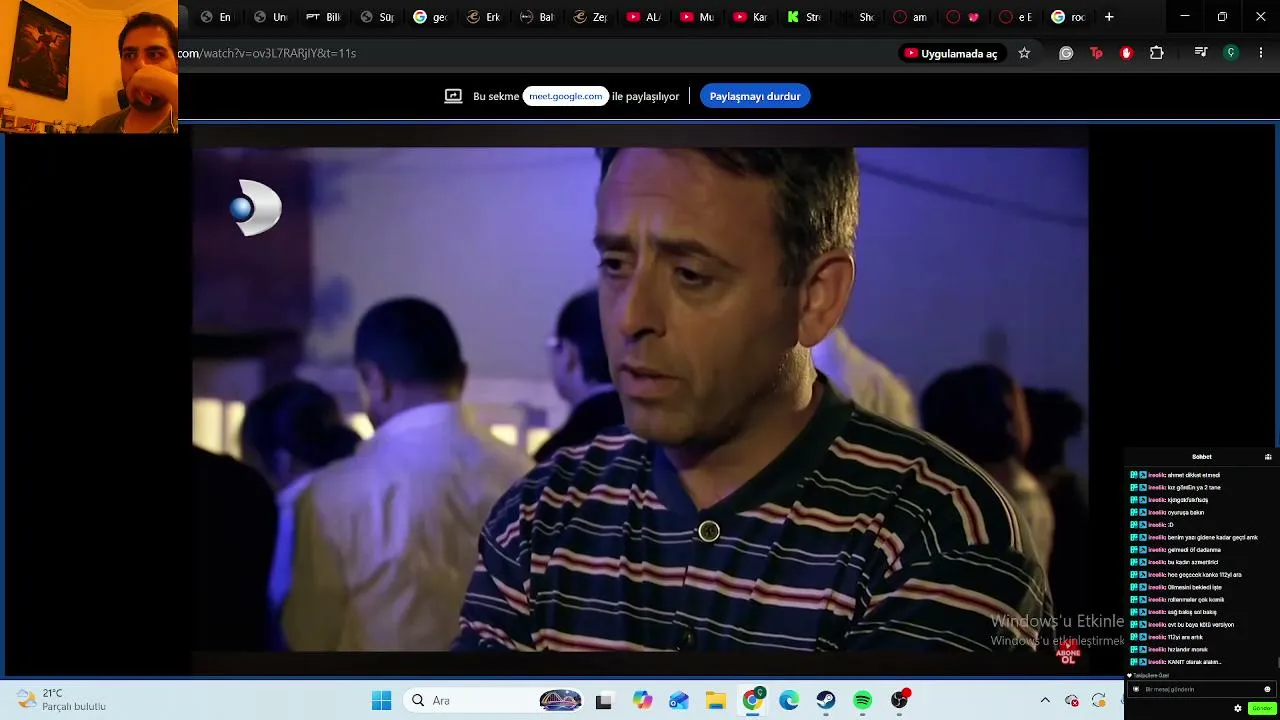Open the Chrome profile avatar
The image size is (1280, 720).
pyautogui.click(x=1231, y=53)
